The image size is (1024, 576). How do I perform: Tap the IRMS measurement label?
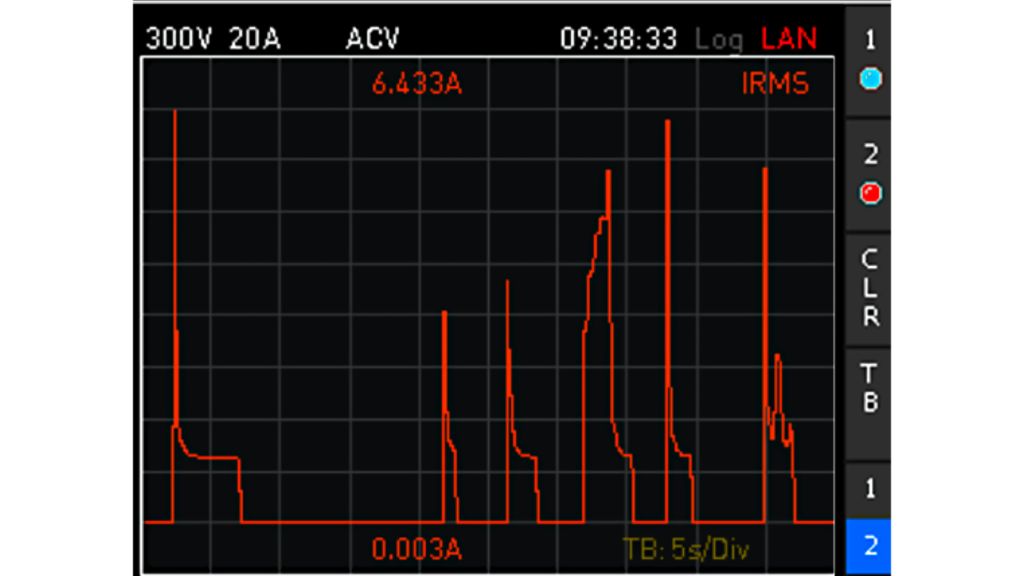click(775, 84)
